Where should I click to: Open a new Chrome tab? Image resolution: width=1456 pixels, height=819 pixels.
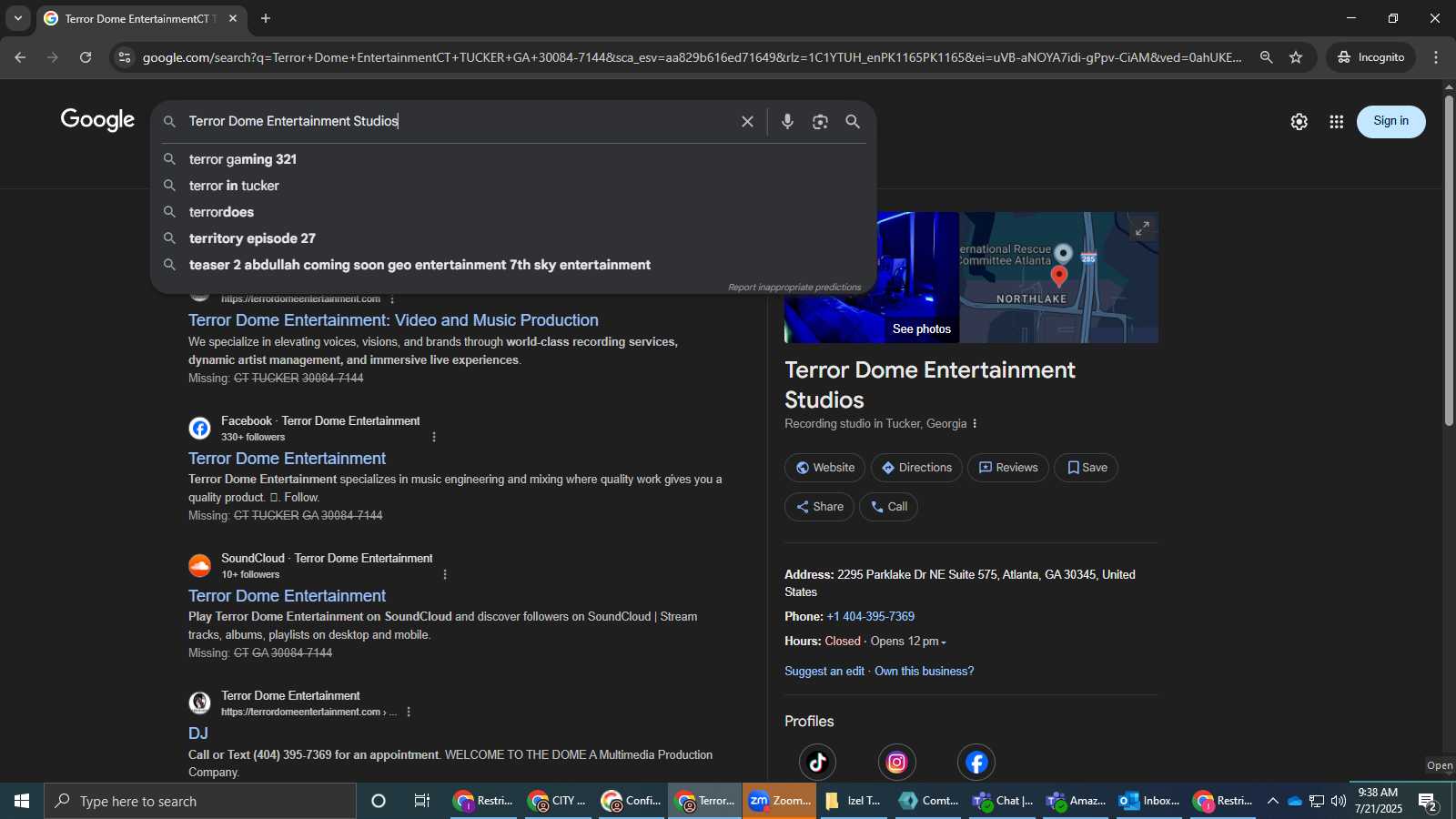(266, 18)
